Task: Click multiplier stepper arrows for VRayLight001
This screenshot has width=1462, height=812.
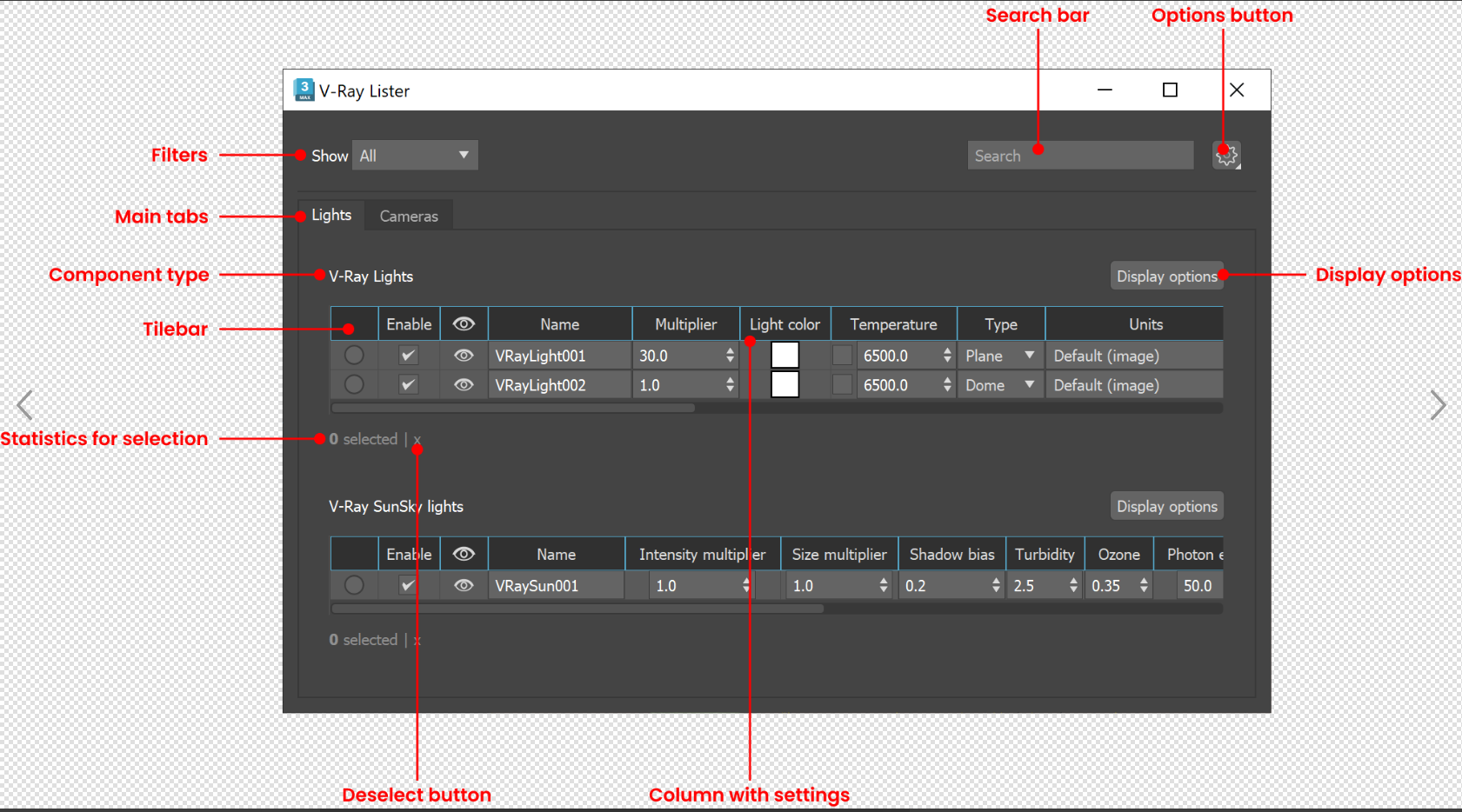Action: pyautogui.click(x=730, y=356)
